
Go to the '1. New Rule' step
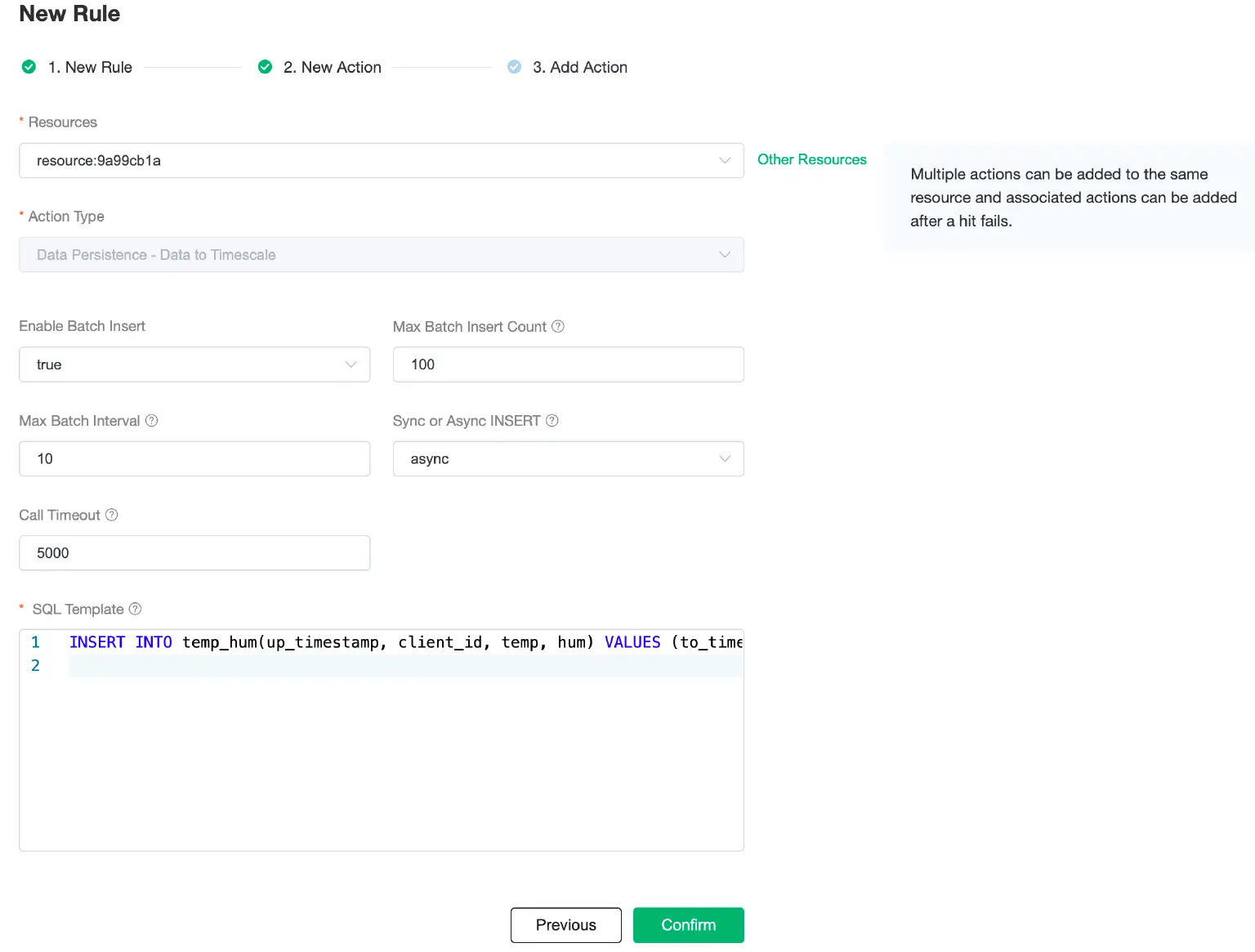pyautogui.click(x=90, y=67)
